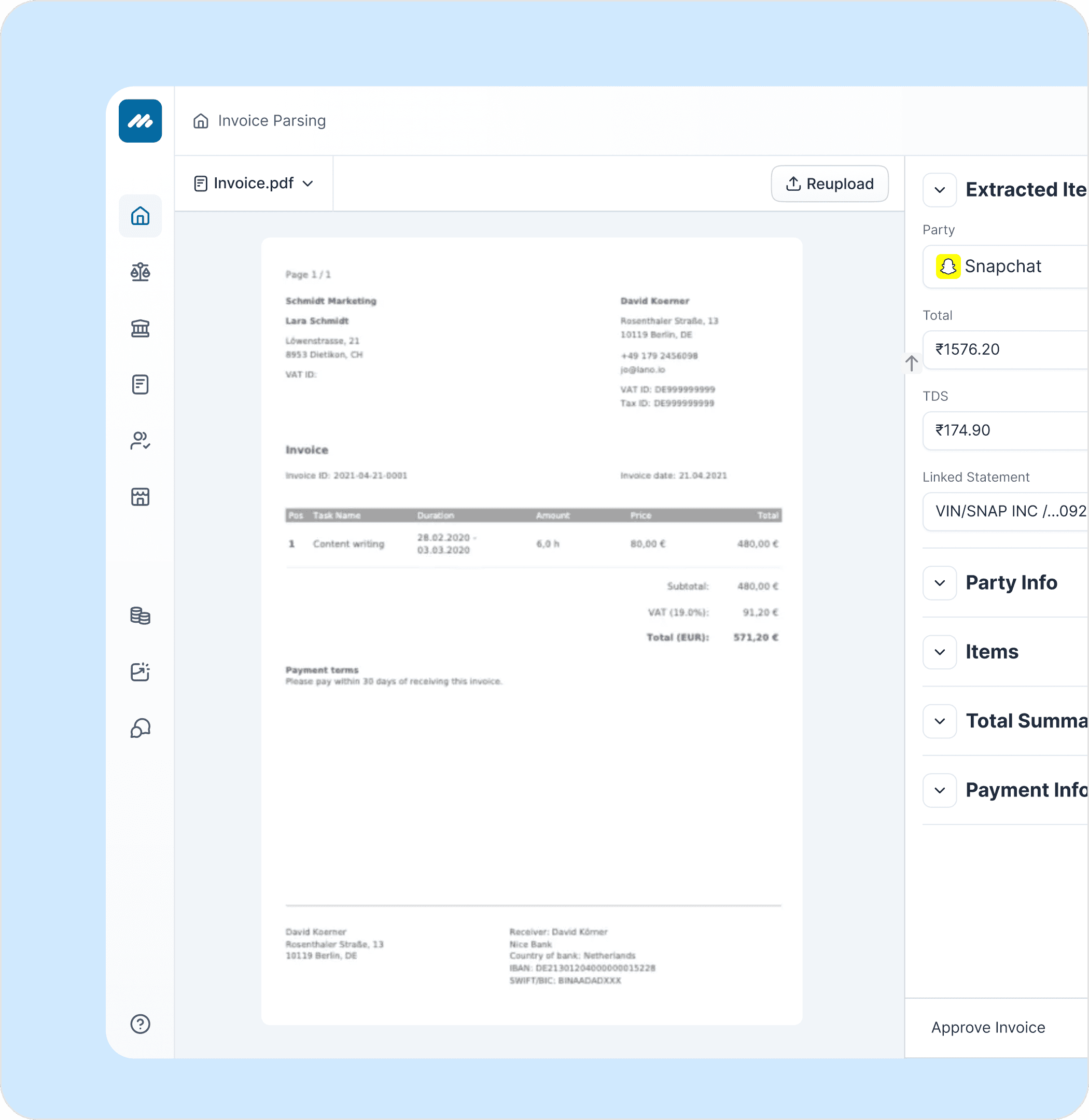The width and height of the screenshot is (1089, 1120).
Task: Click the Reupload button
Action: pyautogui.click(x=829, y=184)
